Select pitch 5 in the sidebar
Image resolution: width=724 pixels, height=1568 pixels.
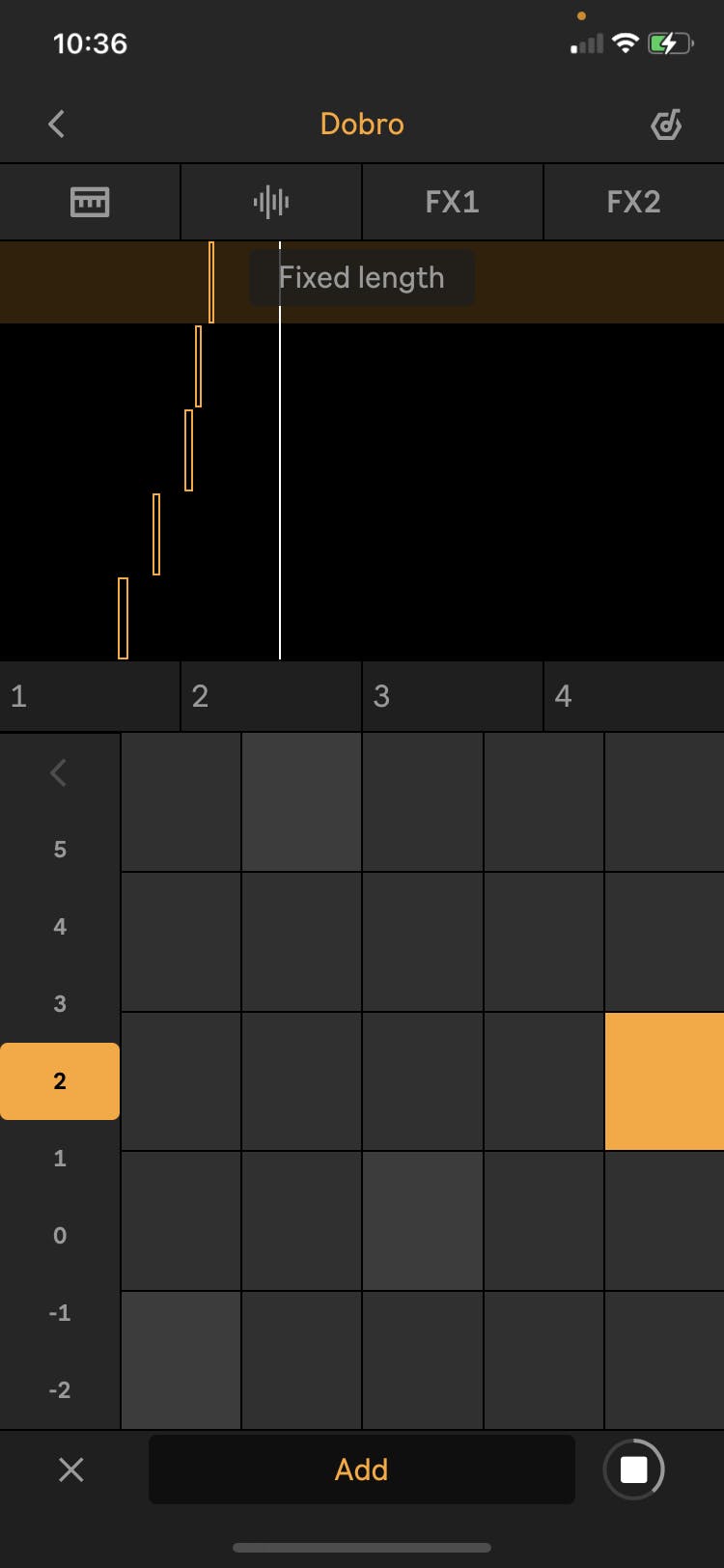coord(60,849)
